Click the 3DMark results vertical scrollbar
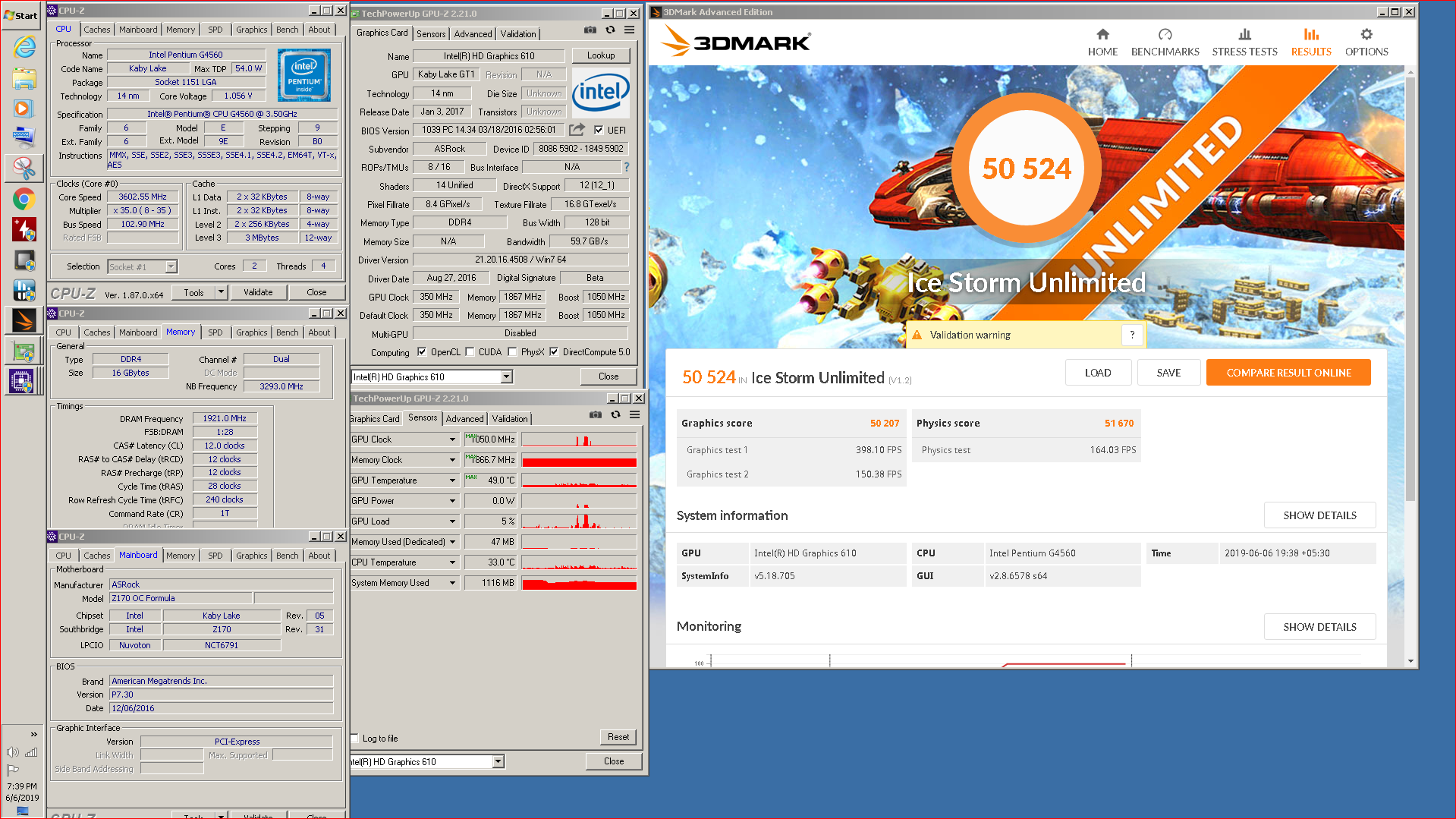 (1410, 288)
